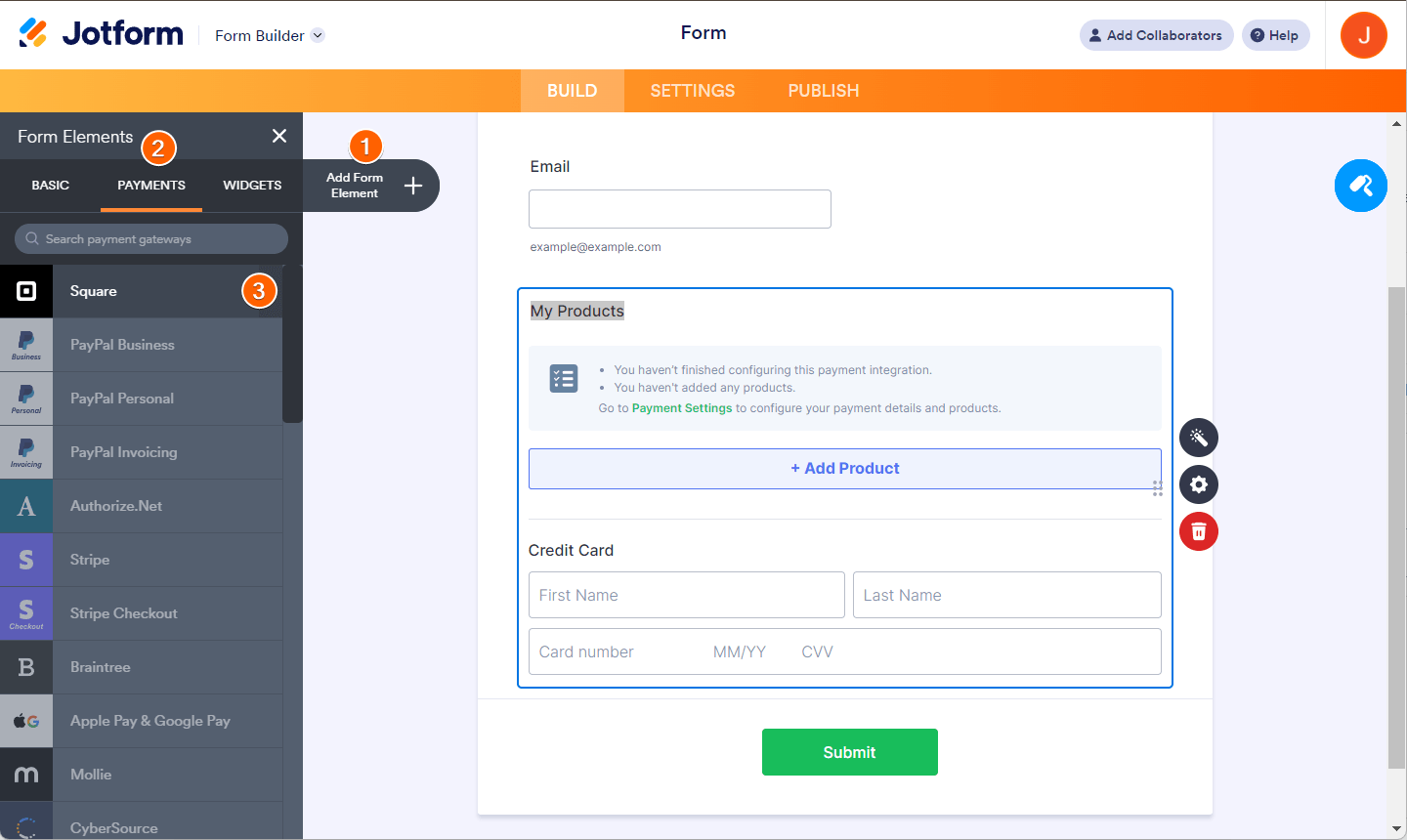Image resolution: width=1407 pixels, height=840 pixels.
Task: Select the Authorize.Net label
Action: (x=116, y=506)
